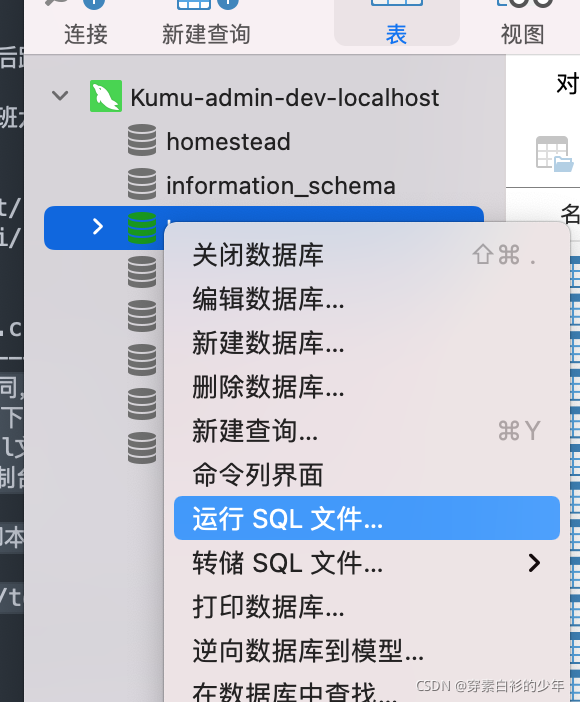Viewport: 580px width, 702px height.
Task: Click the open table icon in object pane
Action: click(x=554, y=154)
